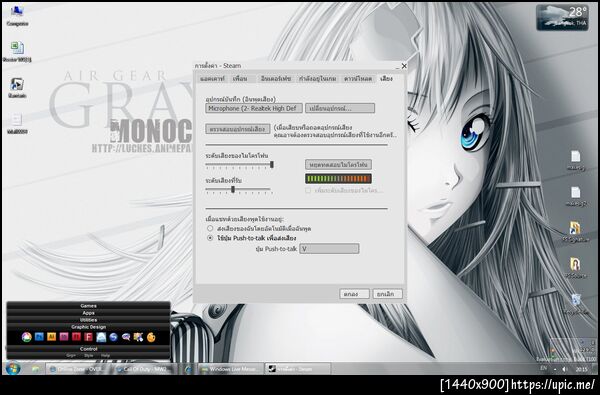The width and height of the screenshot is (600, 395).
Task: Expand the Games section in launcher
Action: coord(88,305)
